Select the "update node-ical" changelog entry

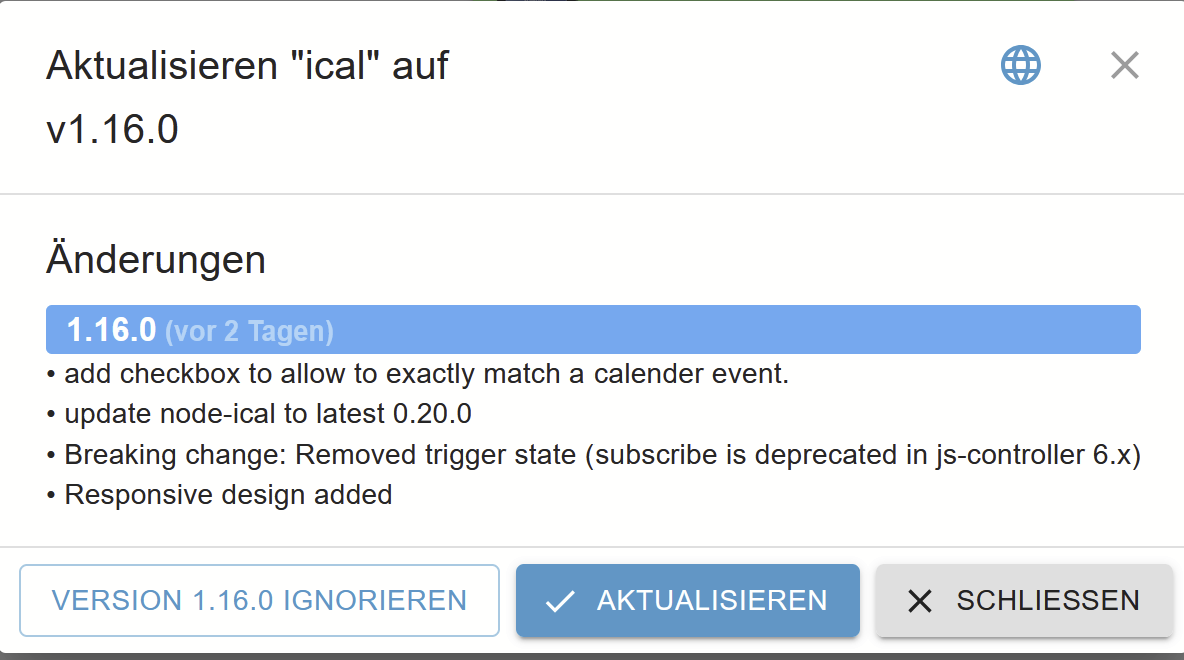pos(259,414)
